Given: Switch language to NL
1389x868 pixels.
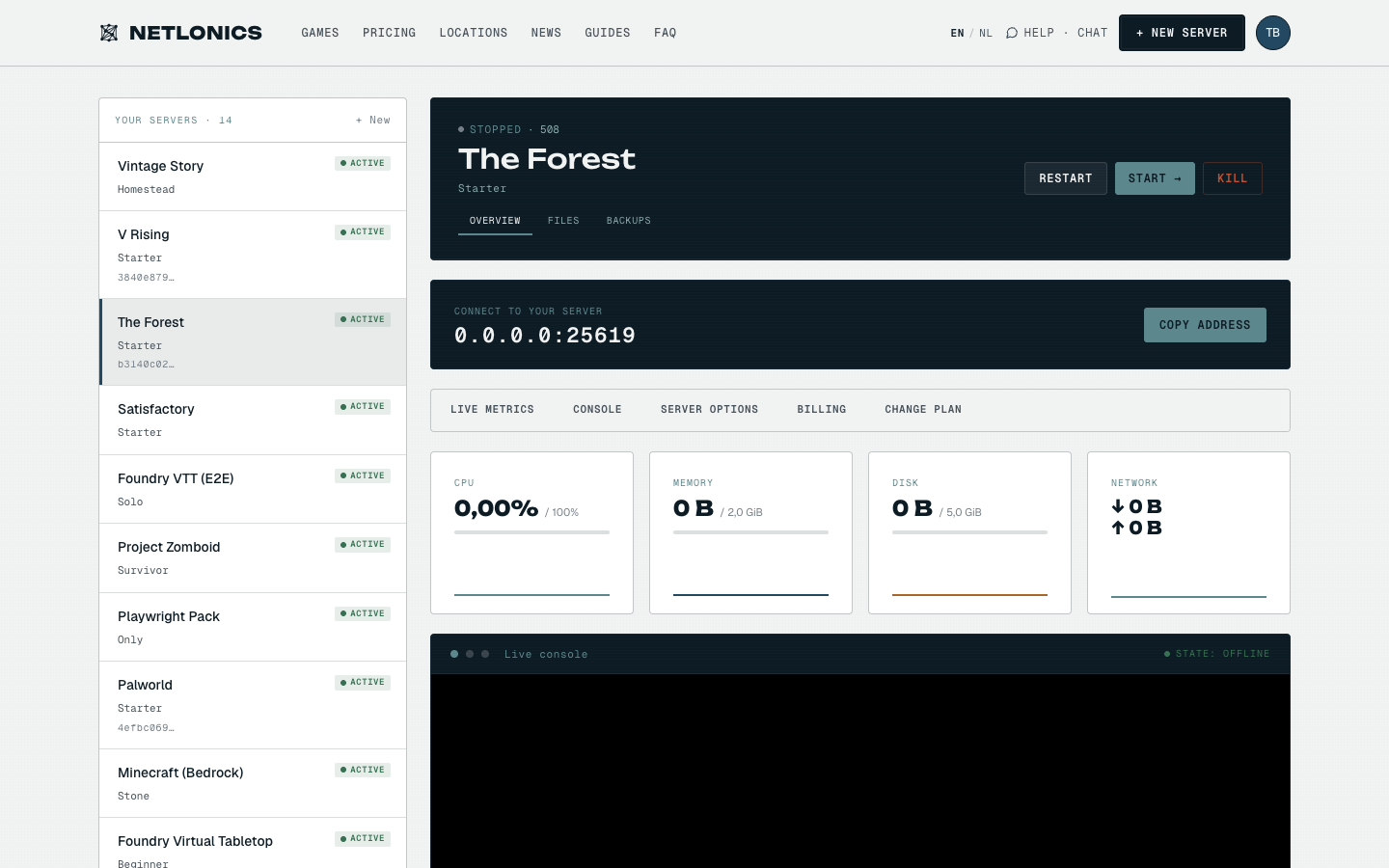Looking at the screenshot, I should click(x=986, y=33).
